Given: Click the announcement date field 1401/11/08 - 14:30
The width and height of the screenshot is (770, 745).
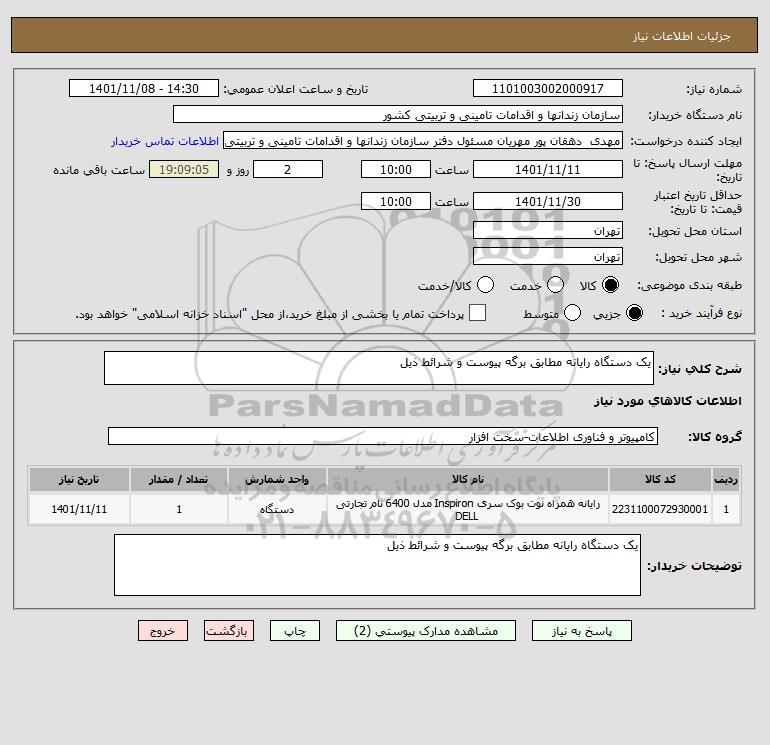Looking at the screenshot, I should tap(144, 88).
